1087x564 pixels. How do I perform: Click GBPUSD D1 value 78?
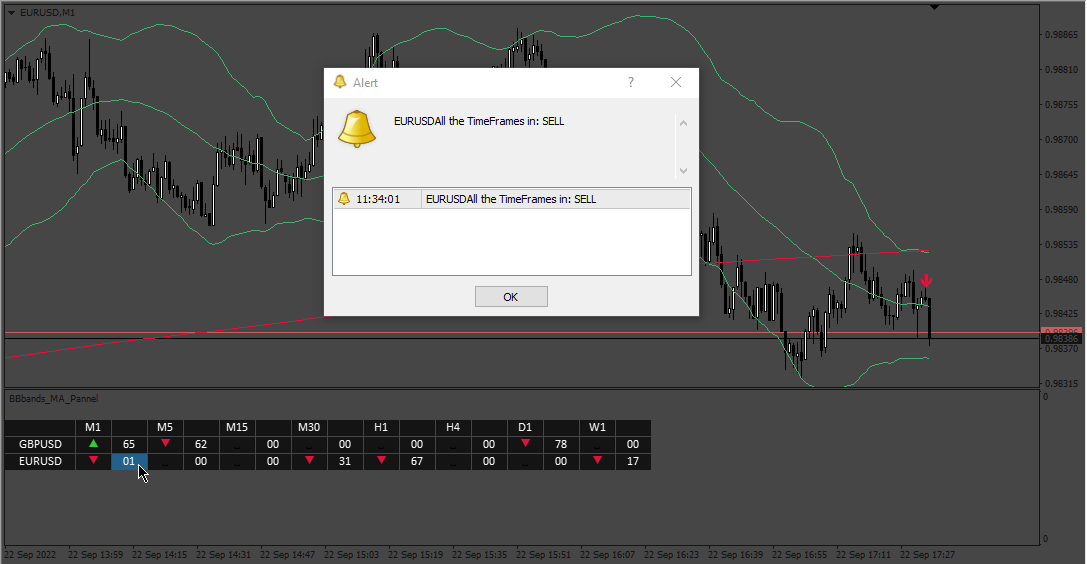561,444
